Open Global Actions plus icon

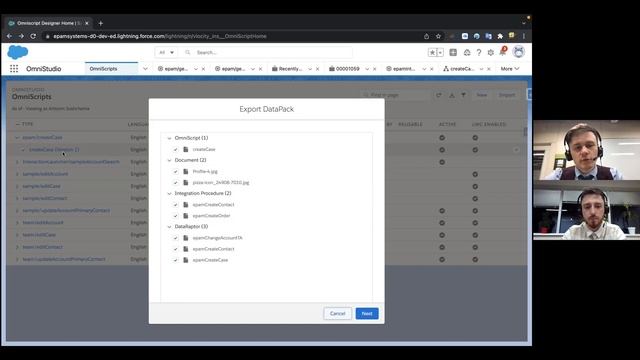(453, 52)
